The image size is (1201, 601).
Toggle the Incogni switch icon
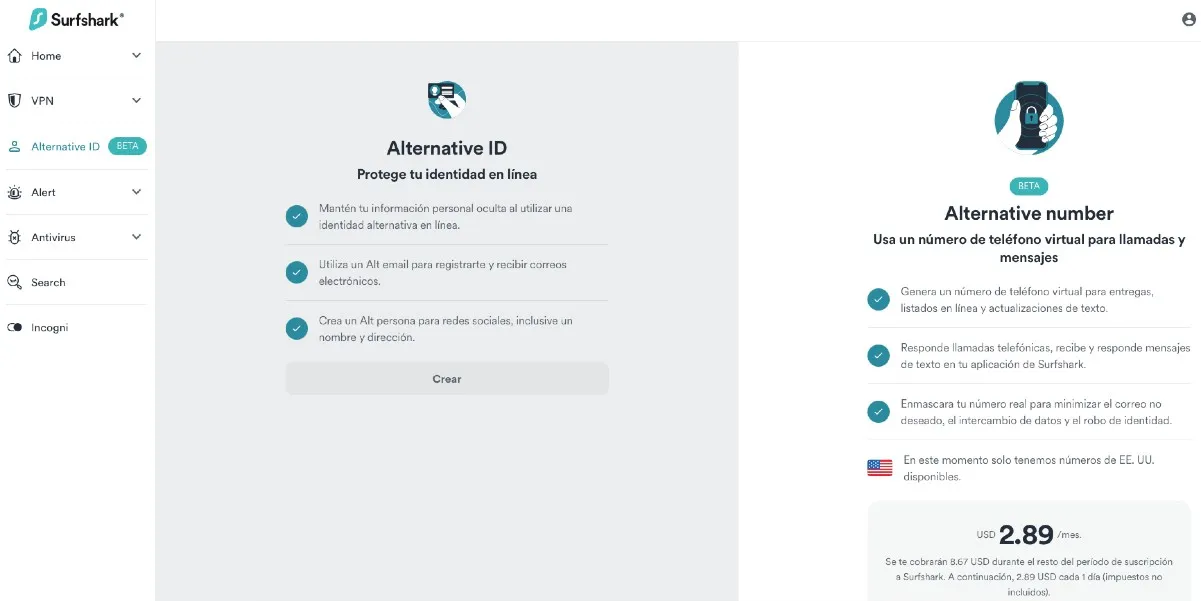(x=15, y=327)
